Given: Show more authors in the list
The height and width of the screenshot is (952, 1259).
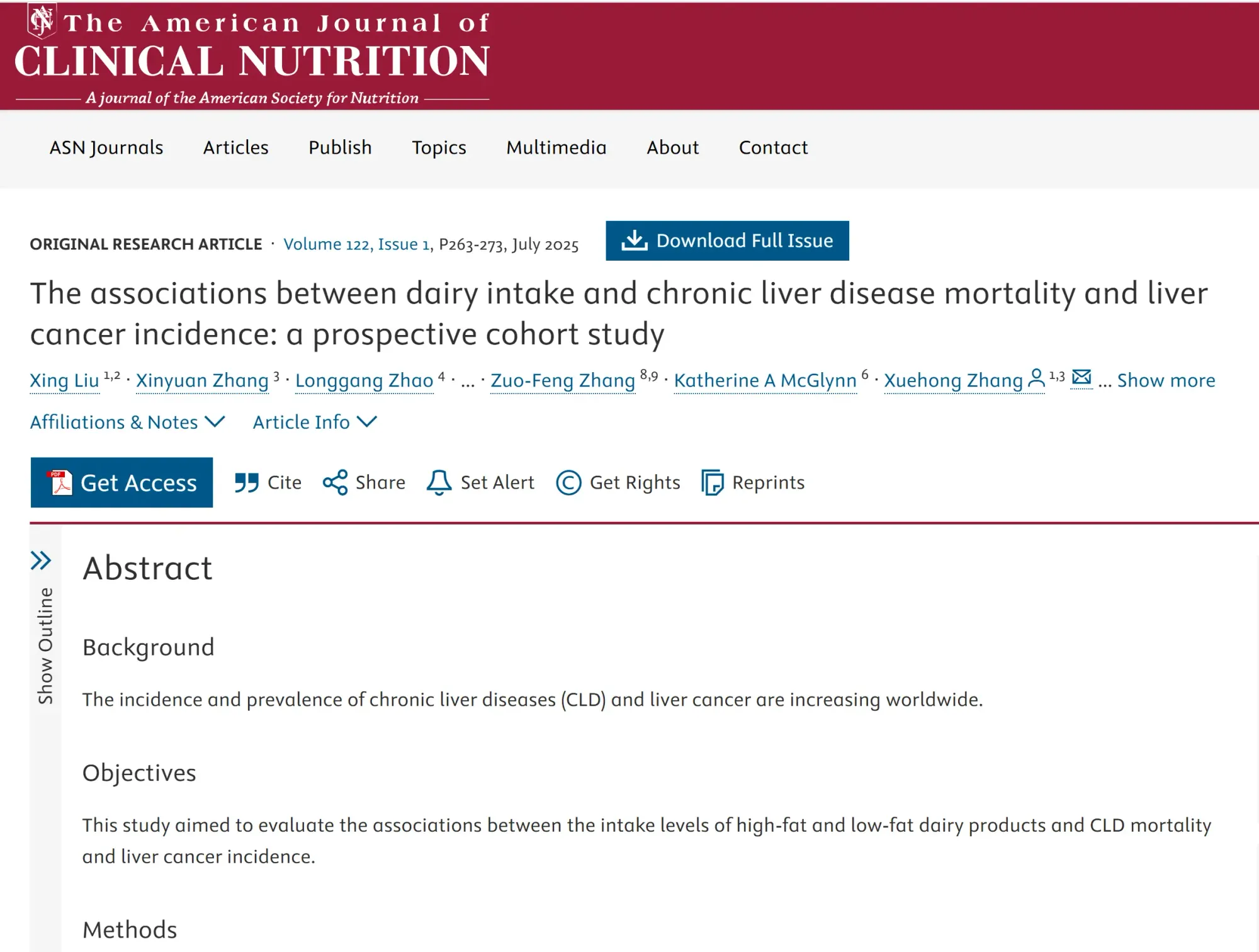Looking at the screenshot, I should (x=1165, y=380).
